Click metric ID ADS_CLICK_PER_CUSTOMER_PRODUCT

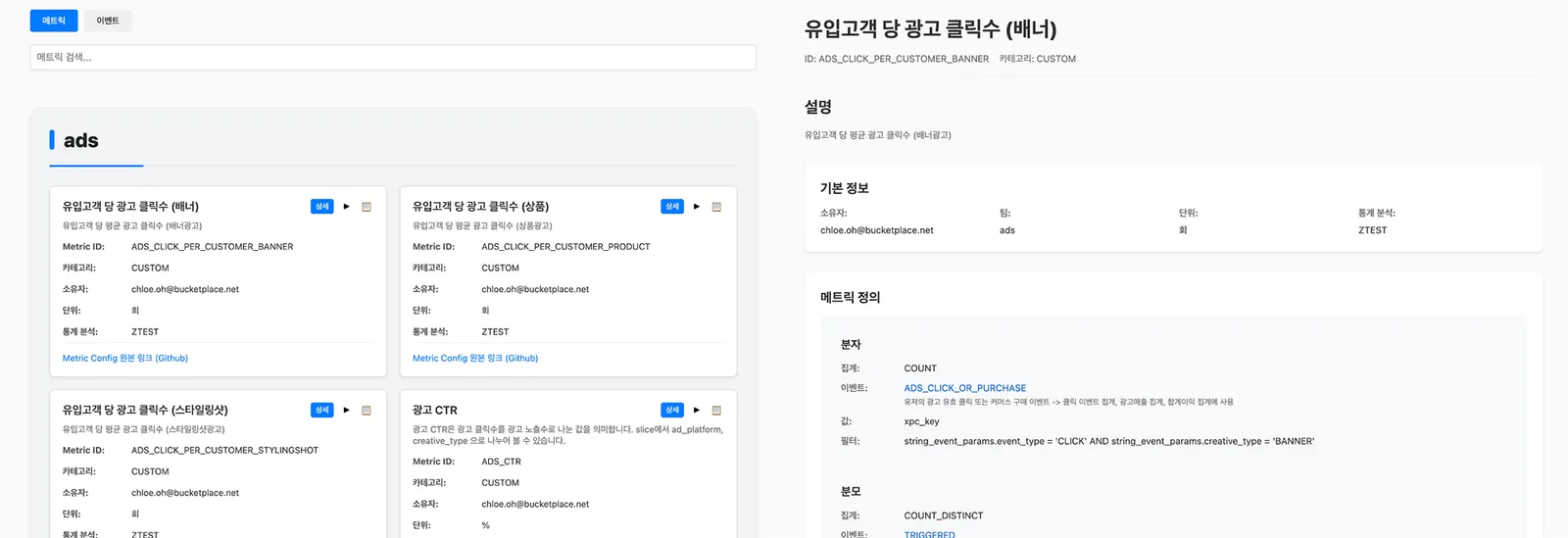pyautogui.click(x=566, y=247)
